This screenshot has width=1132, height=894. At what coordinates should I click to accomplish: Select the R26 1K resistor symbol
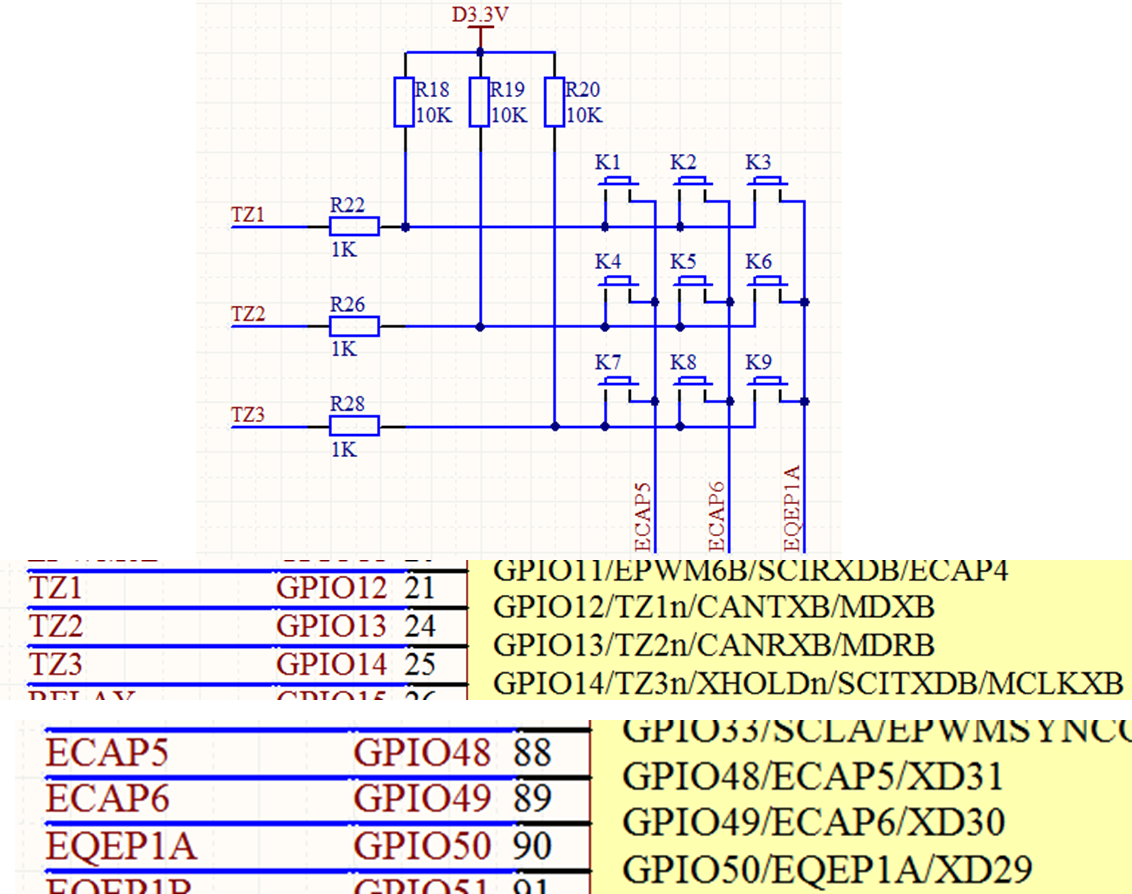click(353, 325)
